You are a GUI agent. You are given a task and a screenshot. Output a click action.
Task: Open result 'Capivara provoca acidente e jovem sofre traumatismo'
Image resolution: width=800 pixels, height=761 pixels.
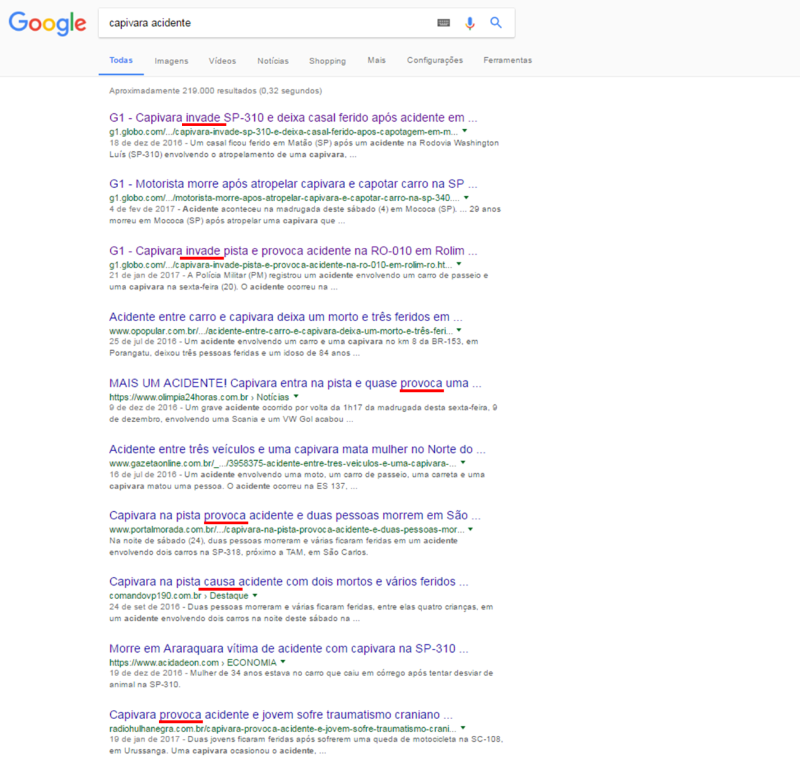[281, 715]
